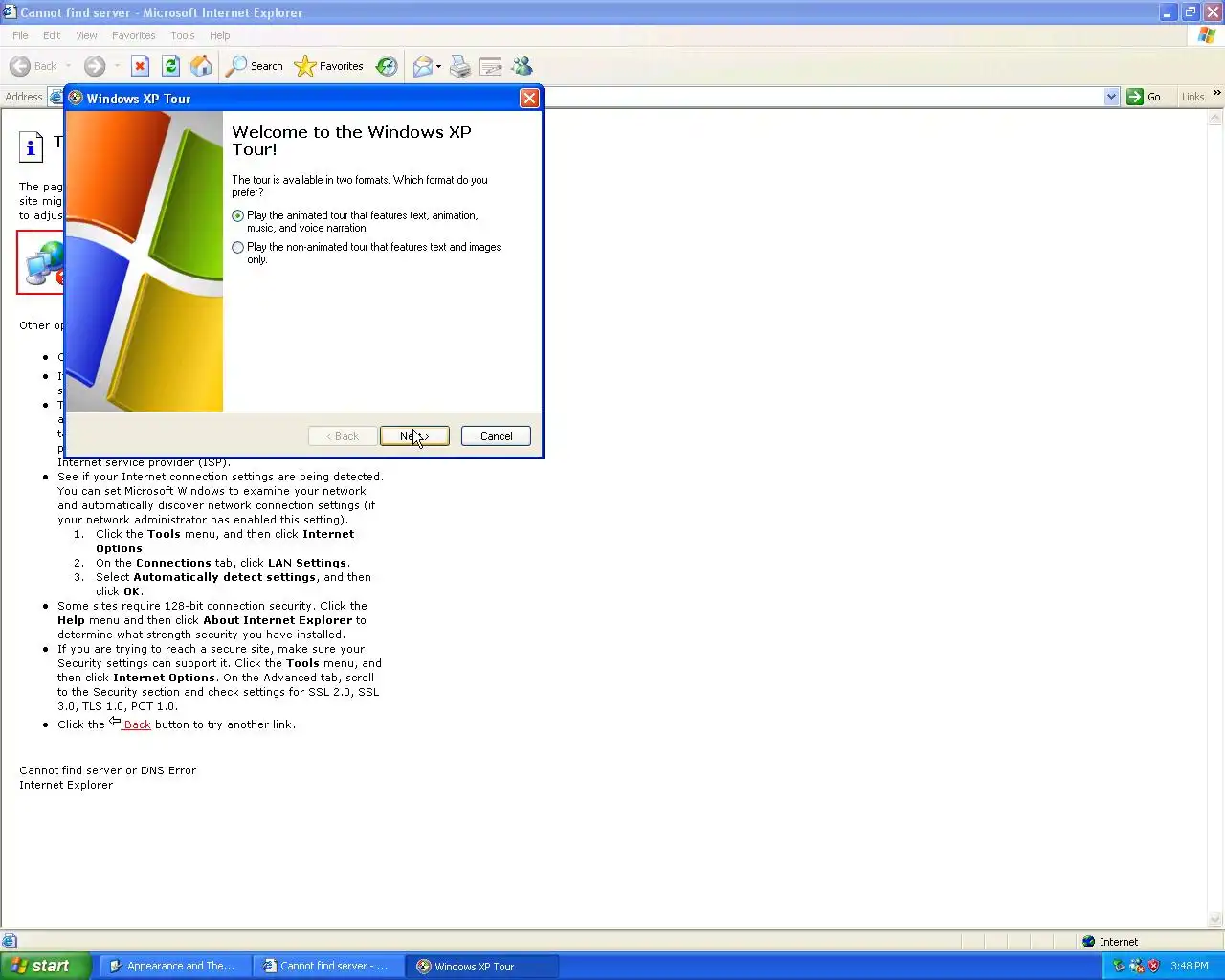
Task: Open the Help menu
Action: point(220,35)
